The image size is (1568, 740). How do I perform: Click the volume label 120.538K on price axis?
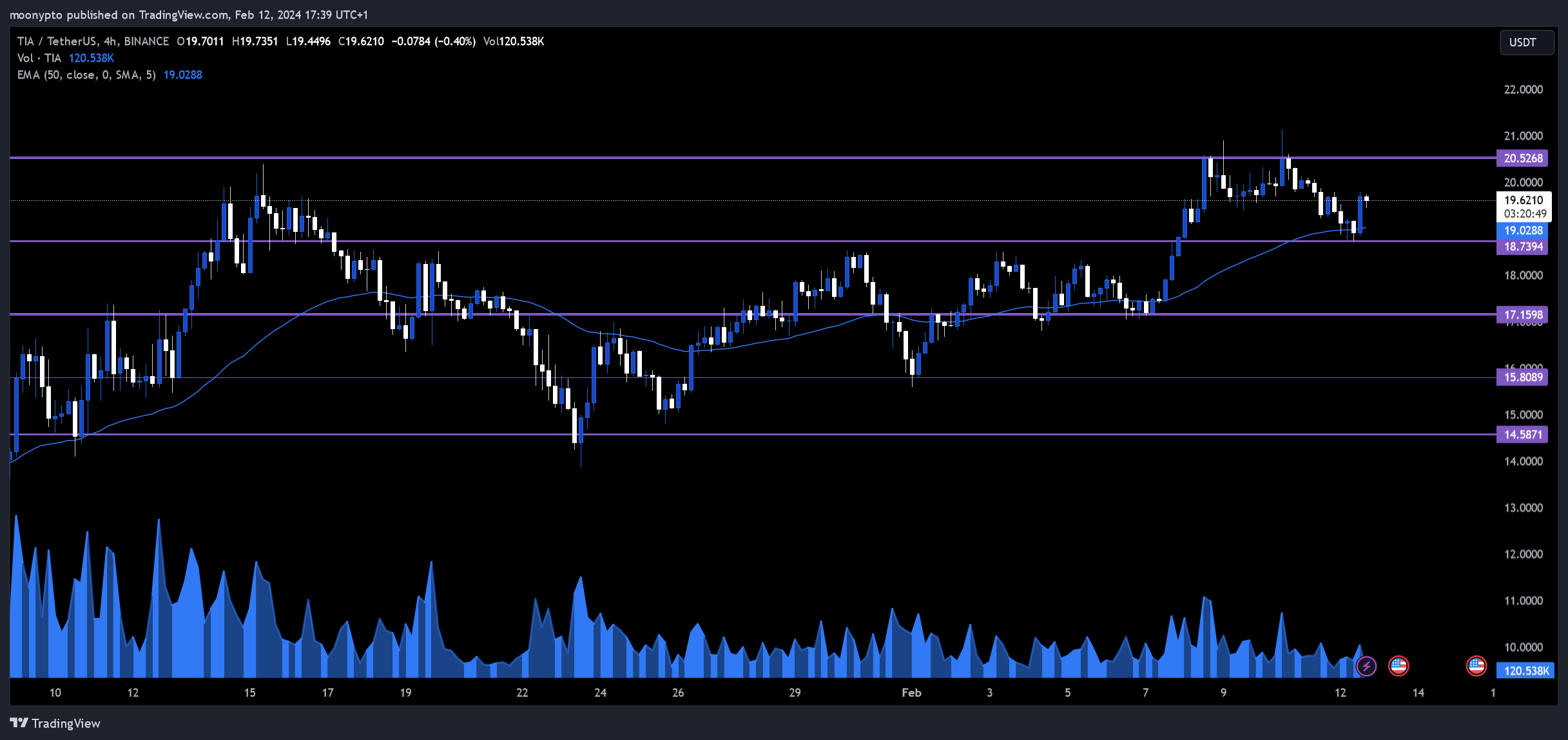pos(1526,671)
